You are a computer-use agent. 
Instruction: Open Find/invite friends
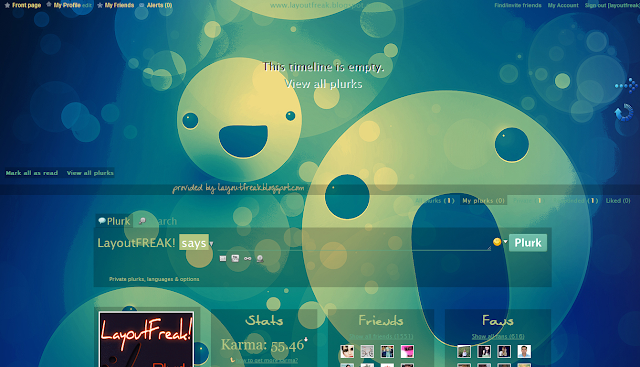tap(518, 5)
